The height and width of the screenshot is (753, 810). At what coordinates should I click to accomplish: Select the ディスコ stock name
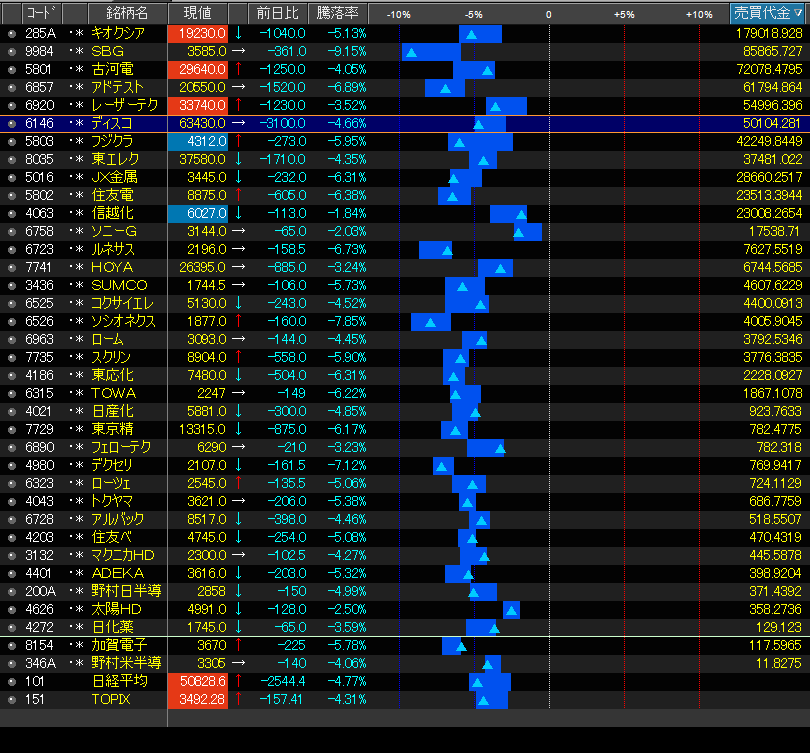coord(112,123)
